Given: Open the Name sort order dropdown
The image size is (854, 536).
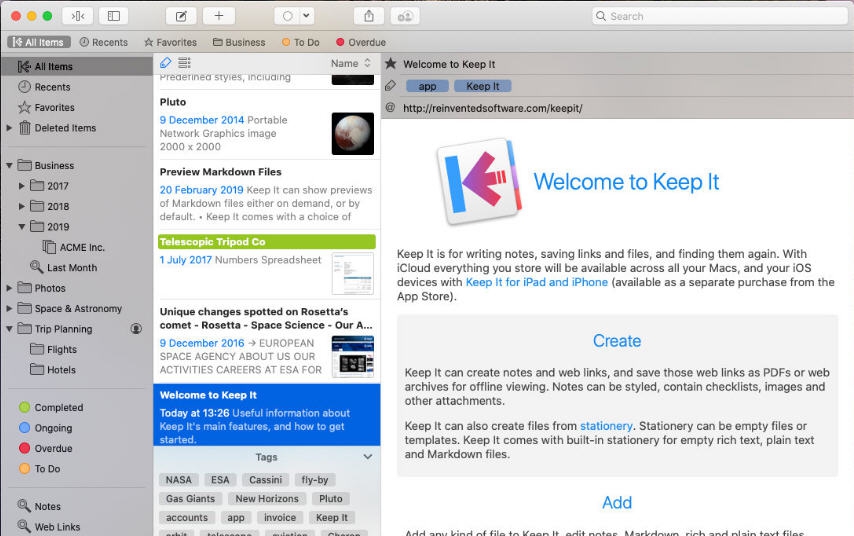Looking at the screenshot, I should 351,63.
